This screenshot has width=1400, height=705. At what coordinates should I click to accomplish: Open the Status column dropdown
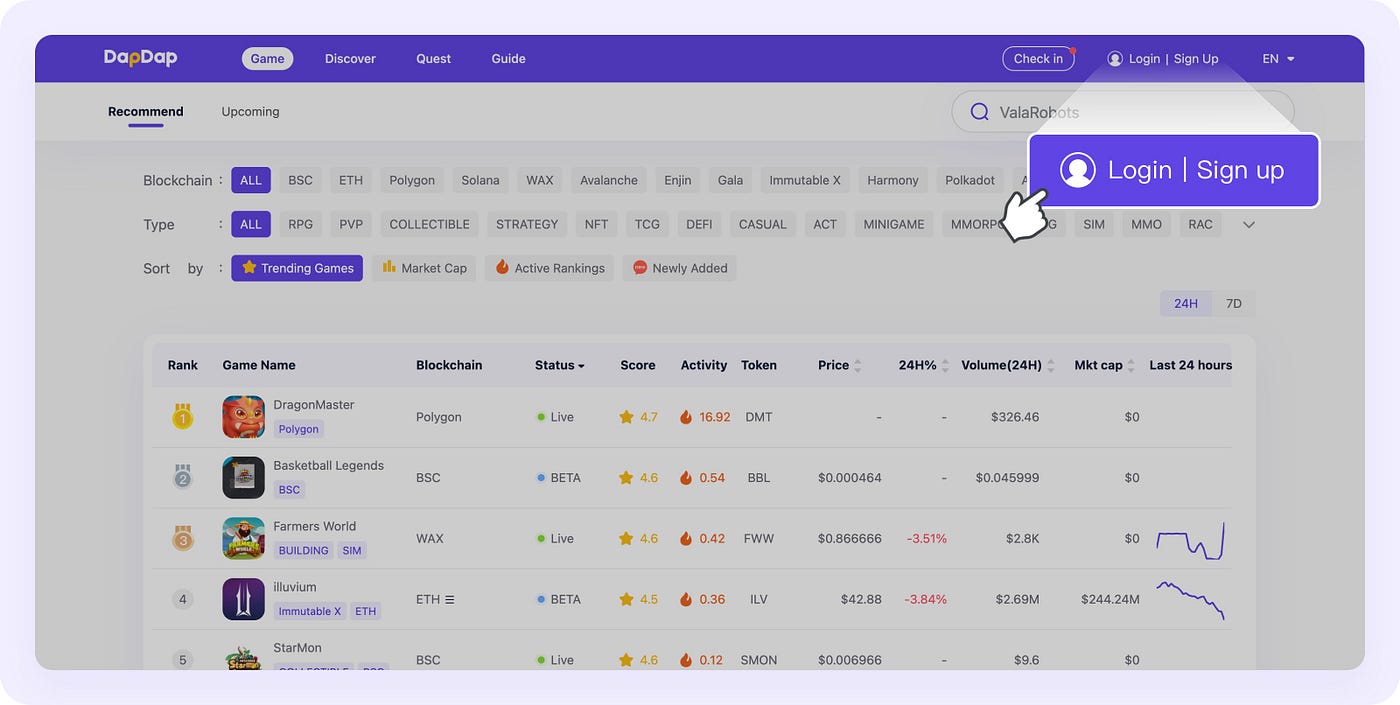coord(560,365)
